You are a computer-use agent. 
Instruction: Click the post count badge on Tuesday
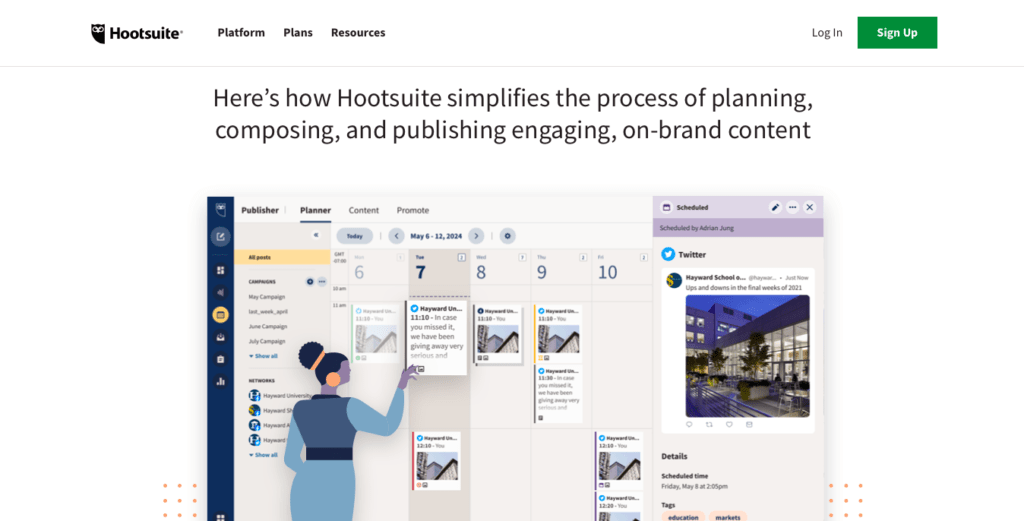pos(461,257)
